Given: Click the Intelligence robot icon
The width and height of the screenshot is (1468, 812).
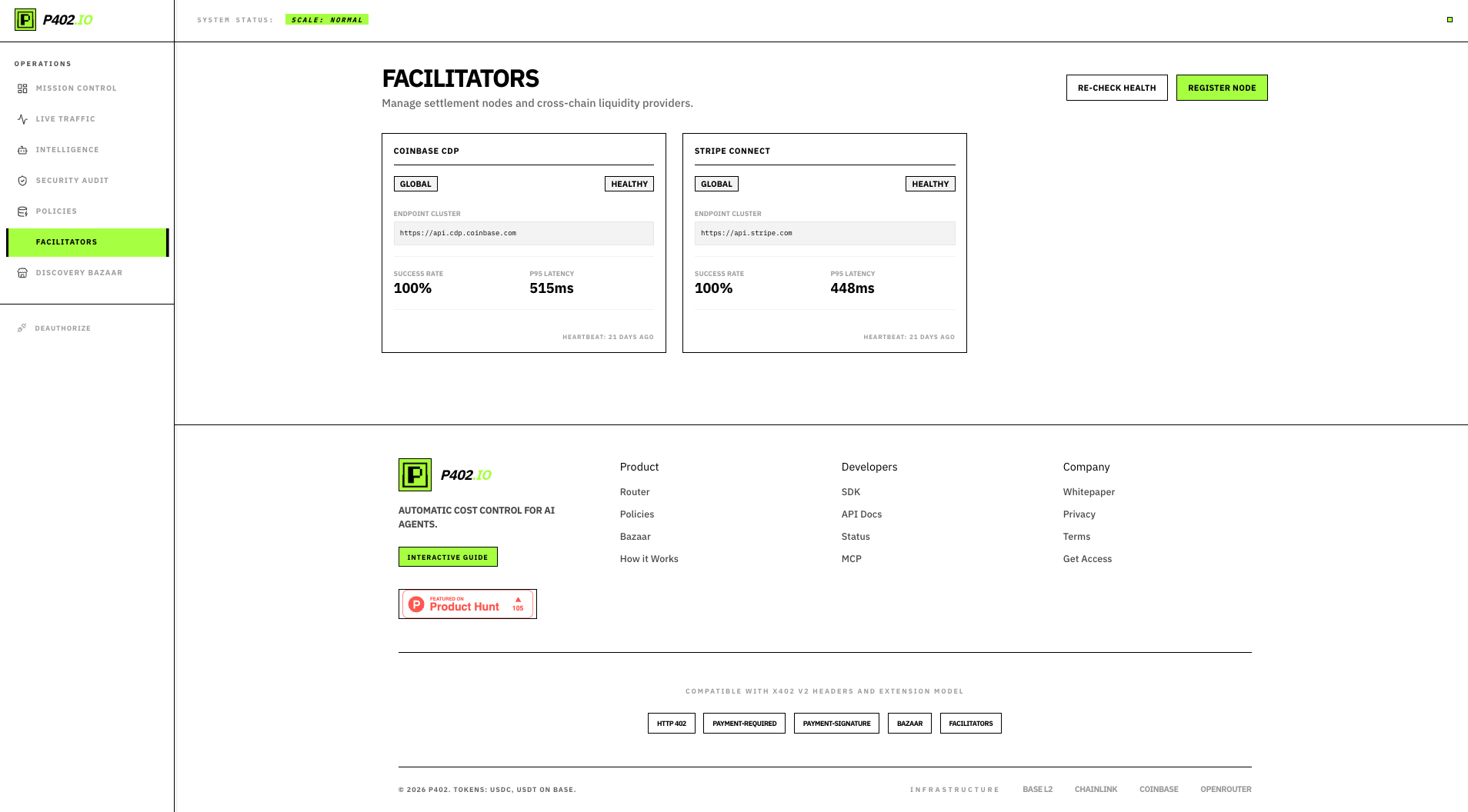Looking at the screenshot, I should tap(22, 149).
